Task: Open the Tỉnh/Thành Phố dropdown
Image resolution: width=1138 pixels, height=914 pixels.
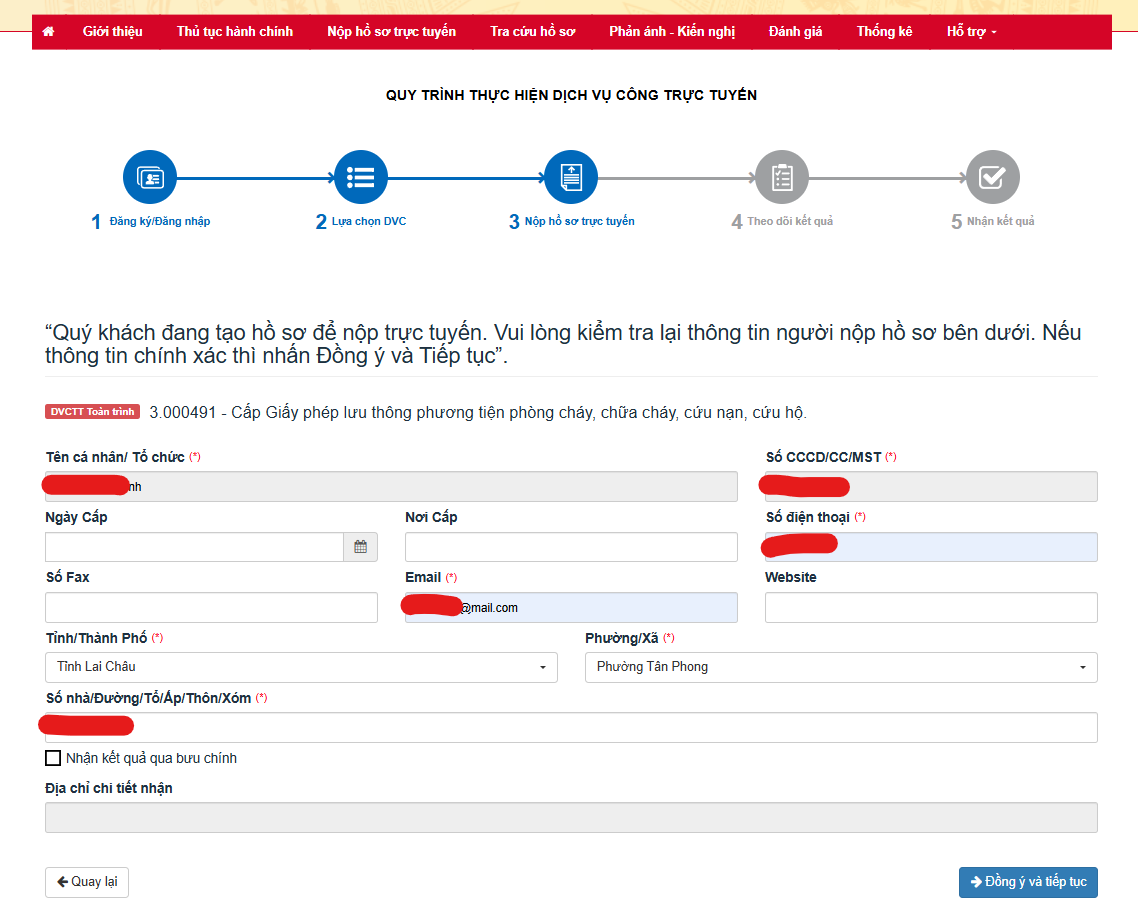Action: (x=301, y=667)
